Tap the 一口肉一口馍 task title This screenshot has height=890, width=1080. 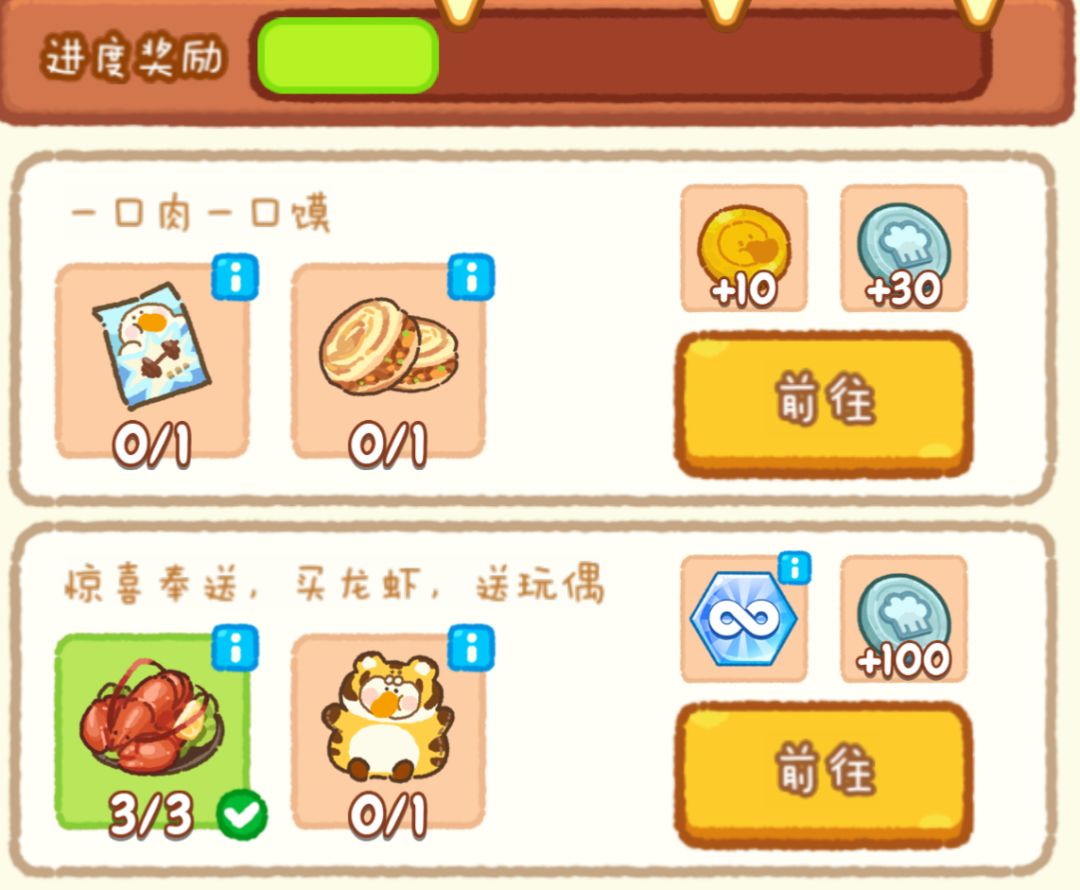tap(201, 214)
